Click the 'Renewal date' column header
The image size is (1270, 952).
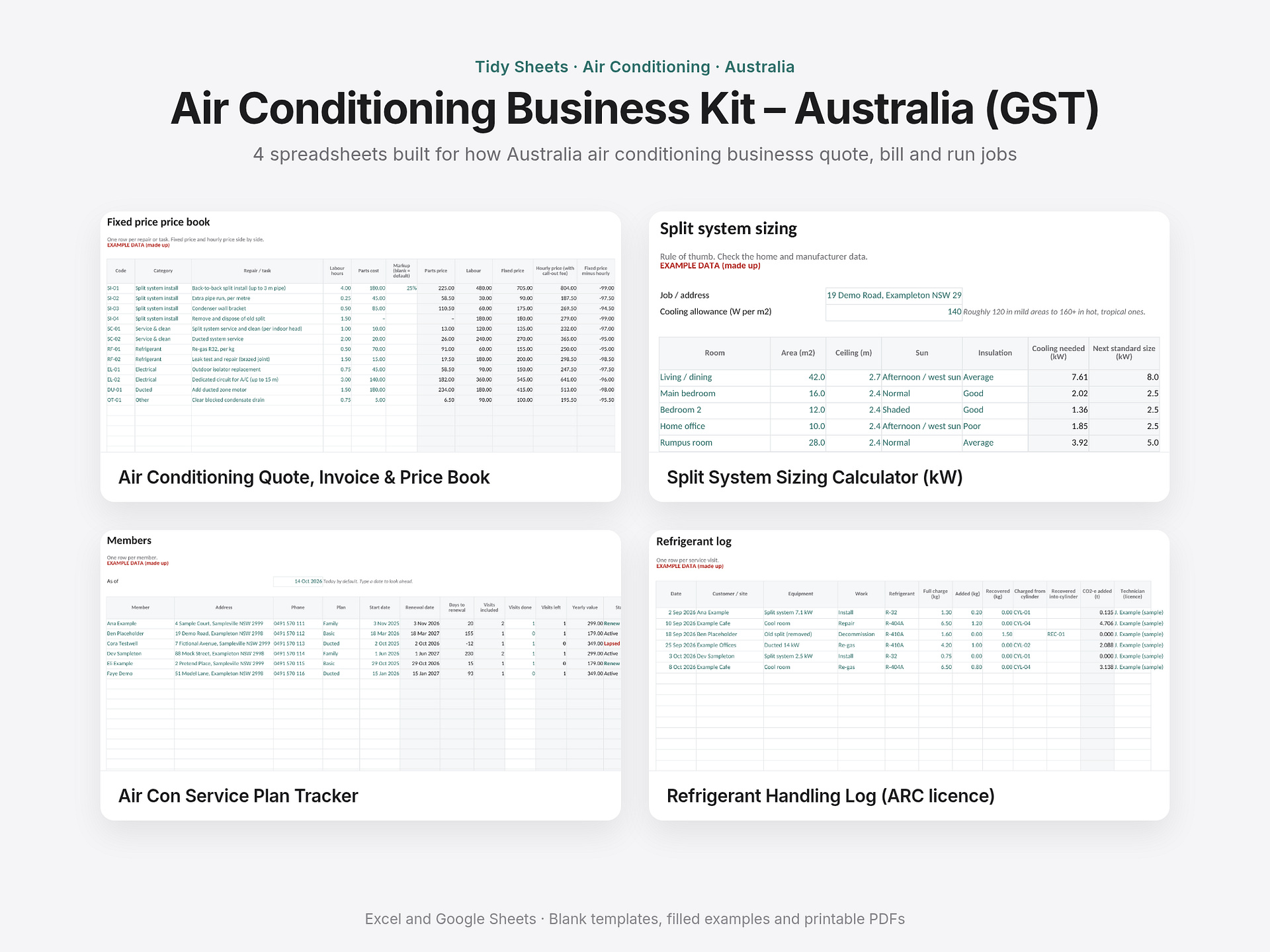tap(420, 608)
